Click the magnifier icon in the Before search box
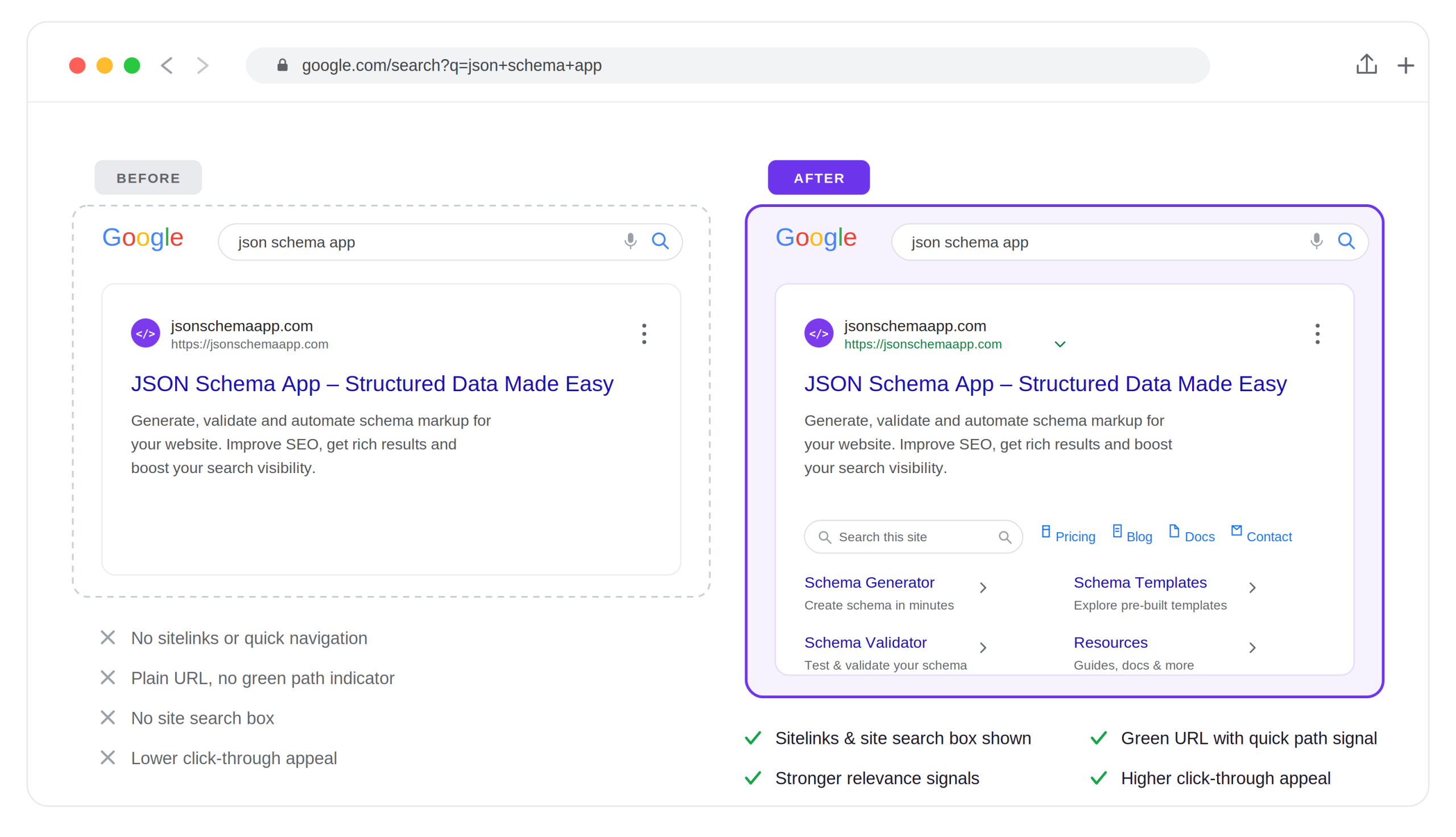The width and height of the screenshot is (1456, 837). (660, 241)
